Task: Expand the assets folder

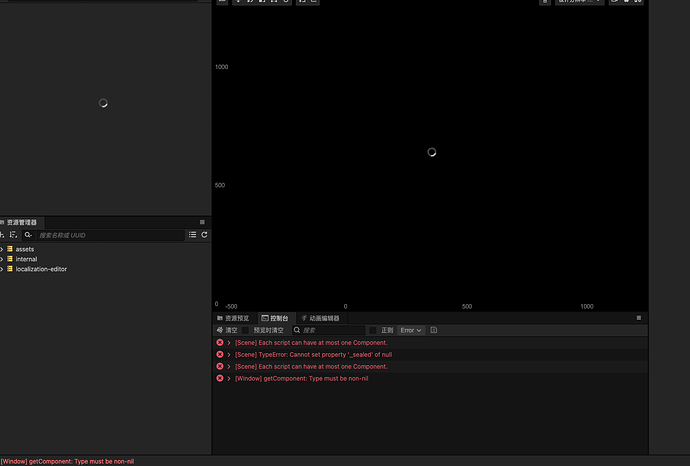Action: (x=2, y=249)
